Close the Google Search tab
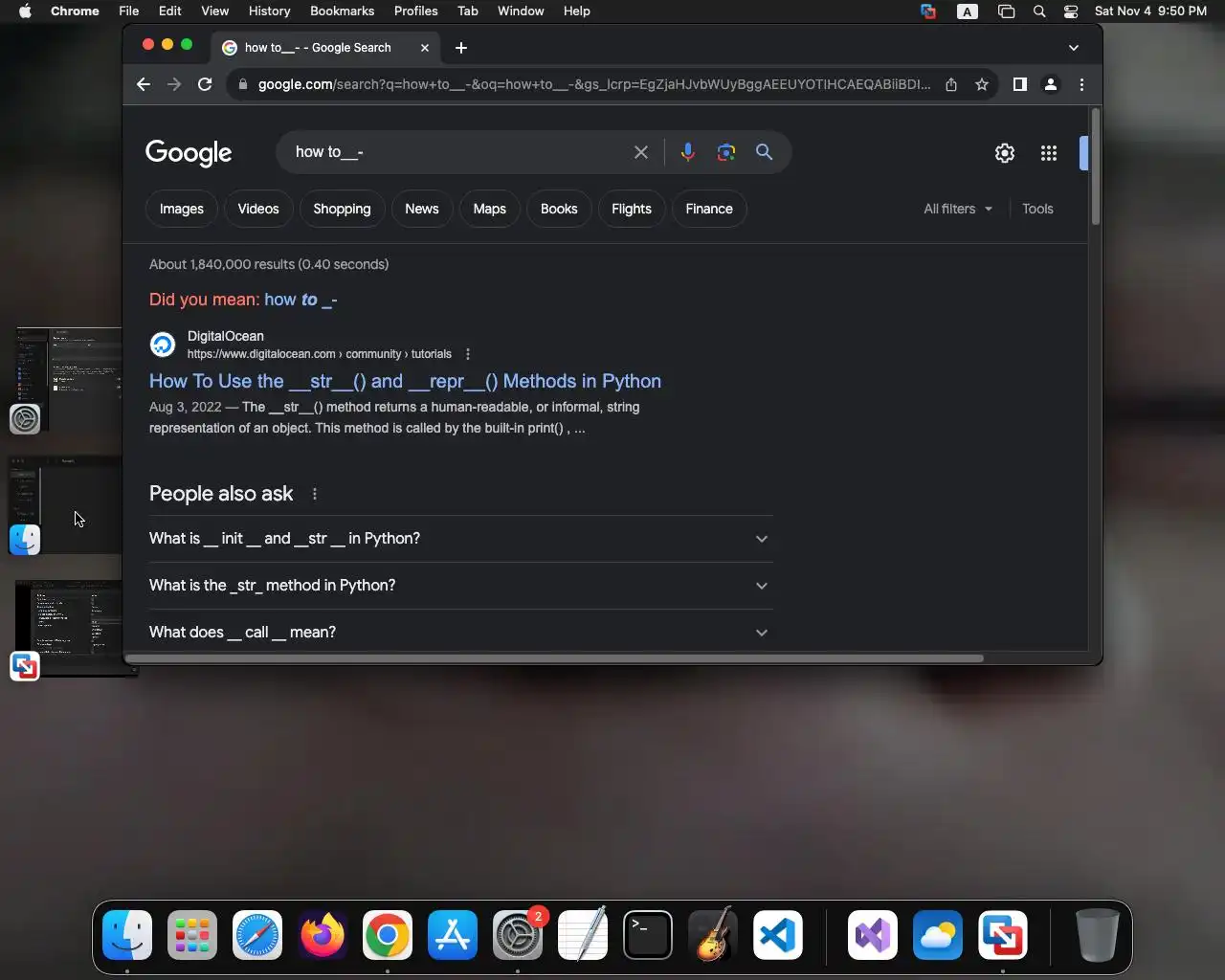The image size is (1225, 980). pyautogui.click(x=425, y=48)
